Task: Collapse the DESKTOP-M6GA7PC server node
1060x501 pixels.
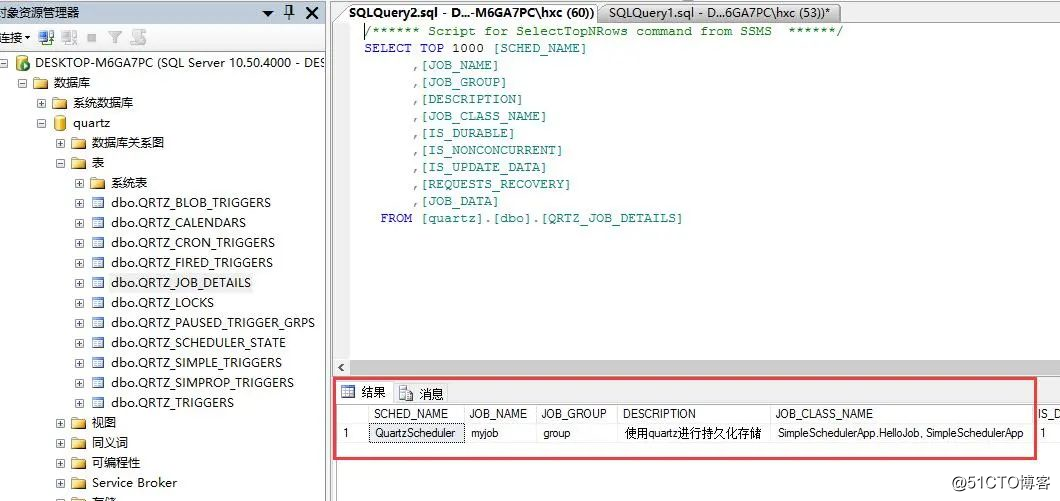Action: tap(4, 63)
